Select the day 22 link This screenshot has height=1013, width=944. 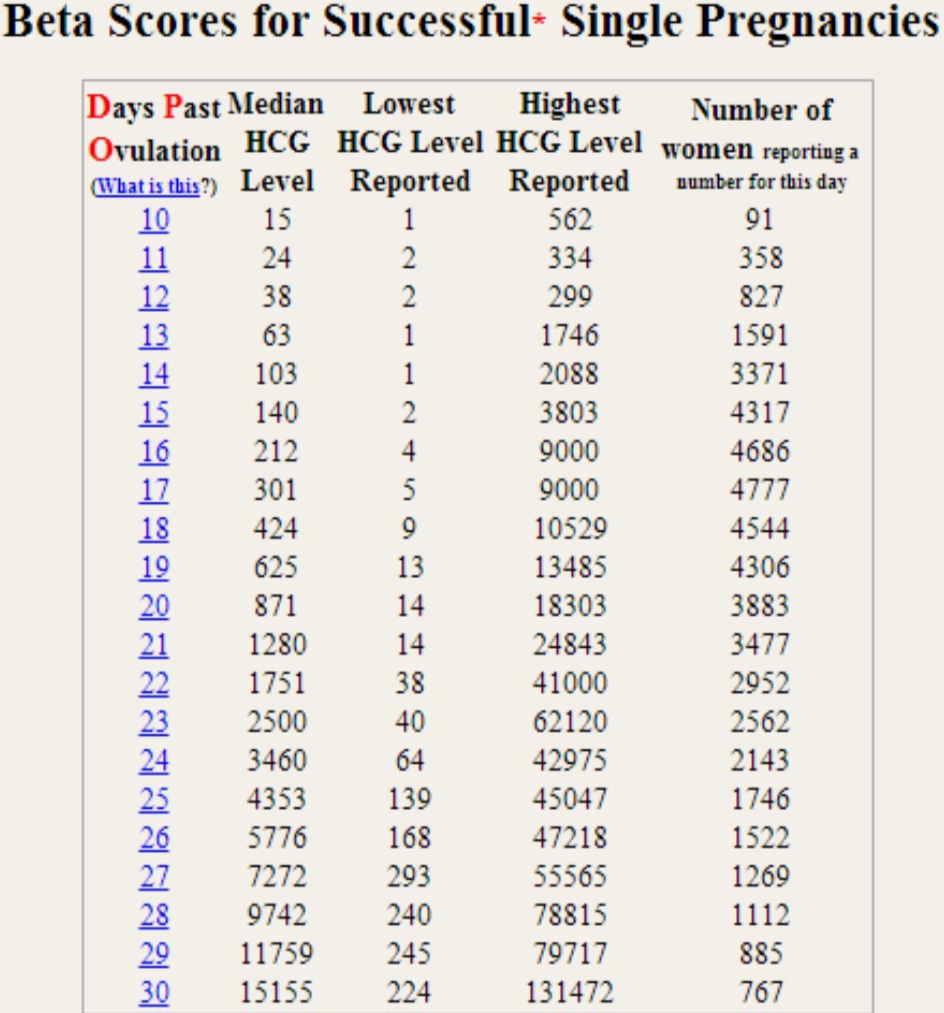[x=154, y=684]
